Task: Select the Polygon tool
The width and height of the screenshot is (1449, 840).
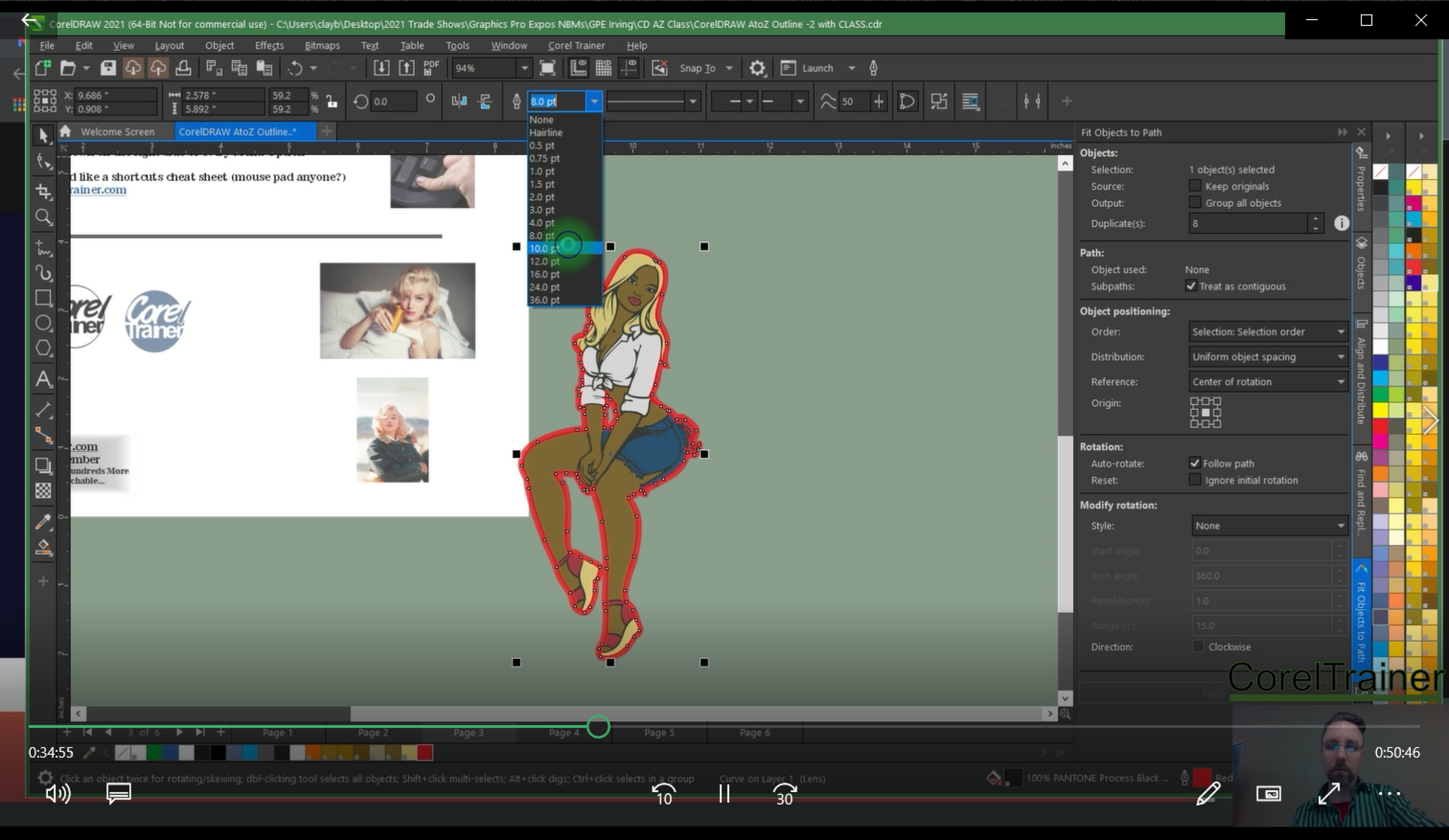Action: tap(43, 348)
